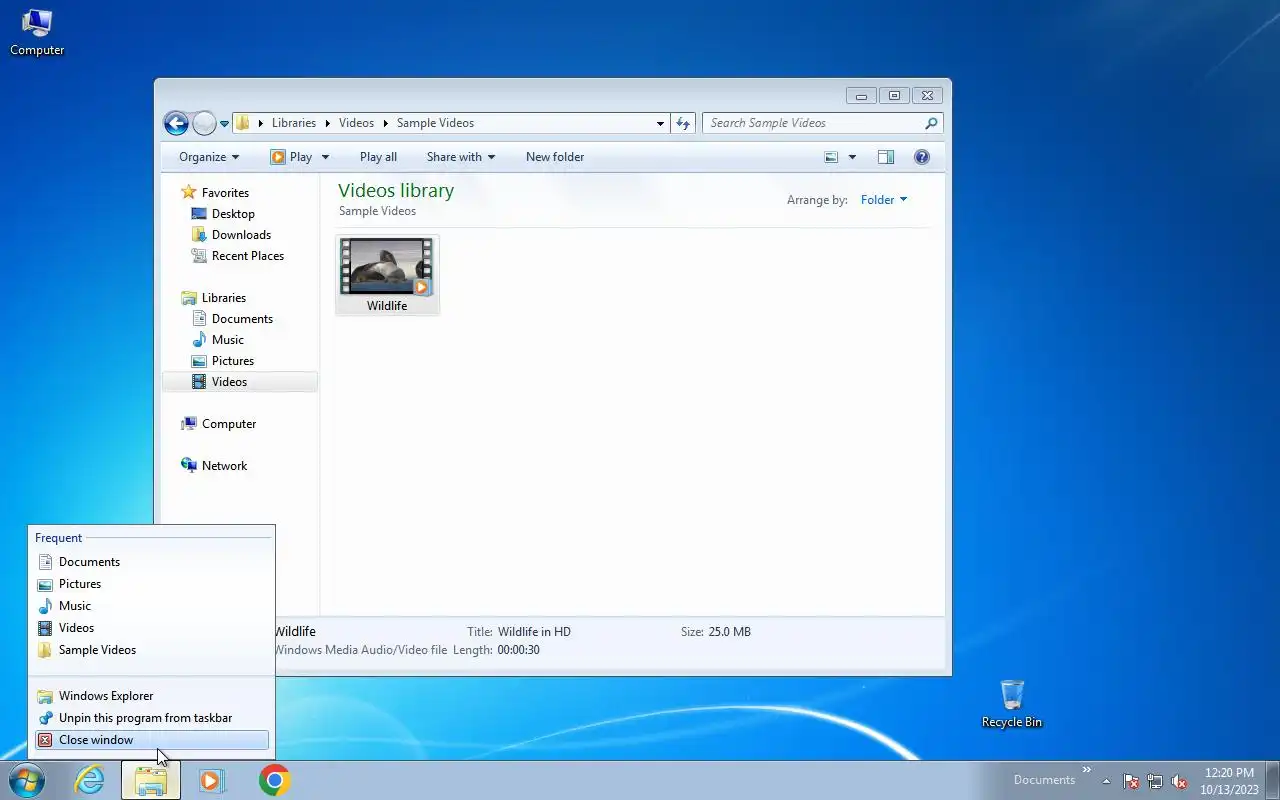Screen dimensions: 1280x800
Task: Open the Windows Start button
Action: [27, 780]
